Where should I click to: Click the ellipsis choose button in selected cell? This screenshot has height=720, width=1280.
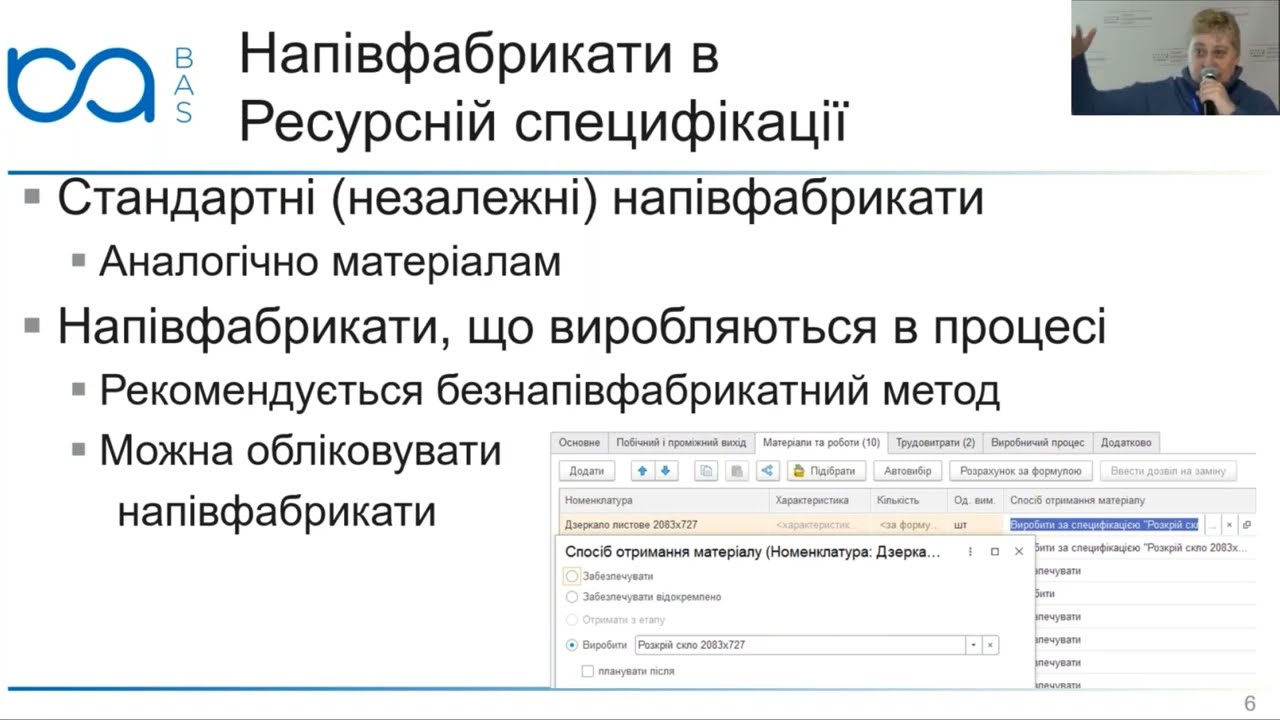coord(1214,525)
